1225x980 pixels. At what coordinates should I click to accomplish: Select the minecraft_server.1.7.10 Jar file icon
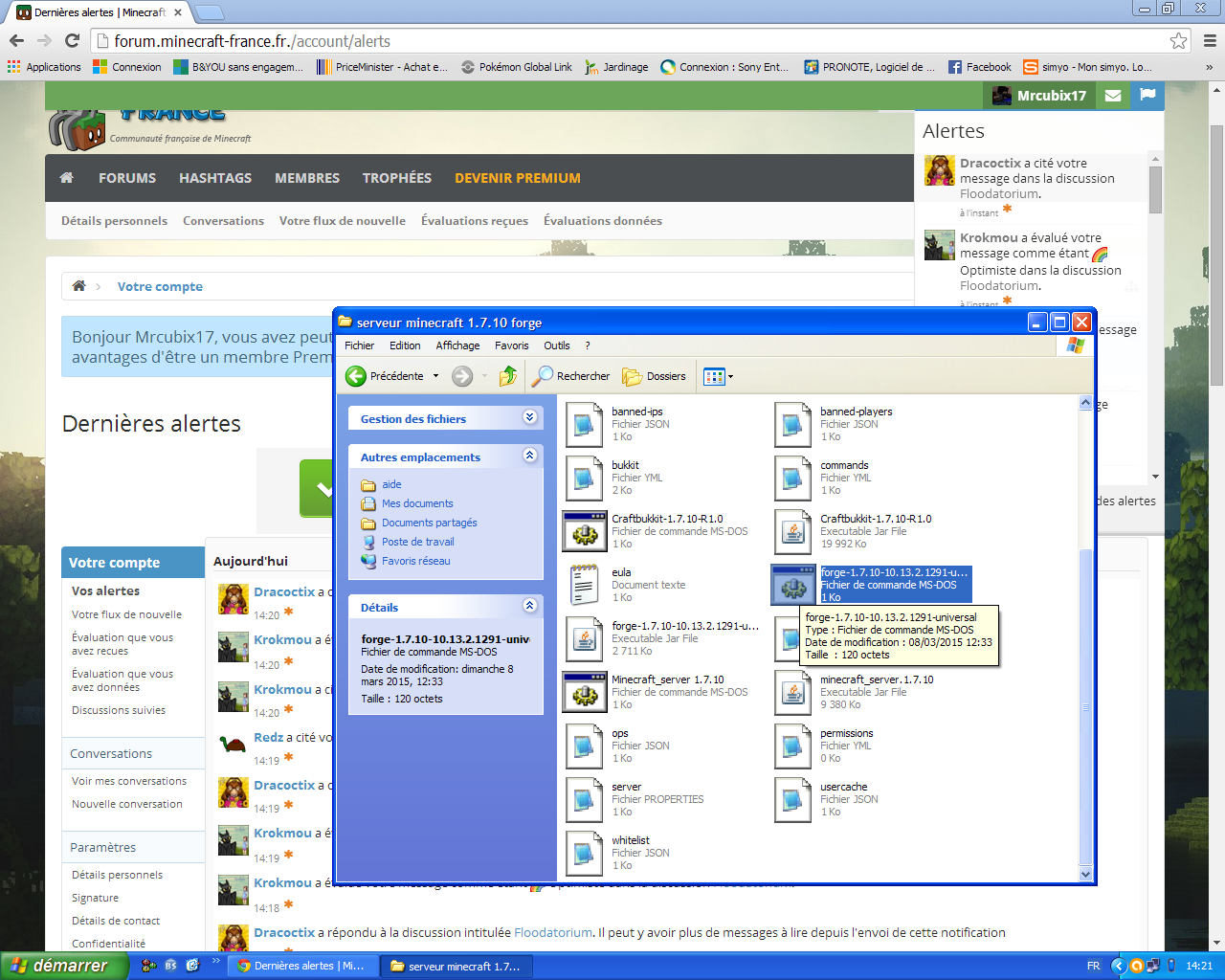click(x=792, y=692)
